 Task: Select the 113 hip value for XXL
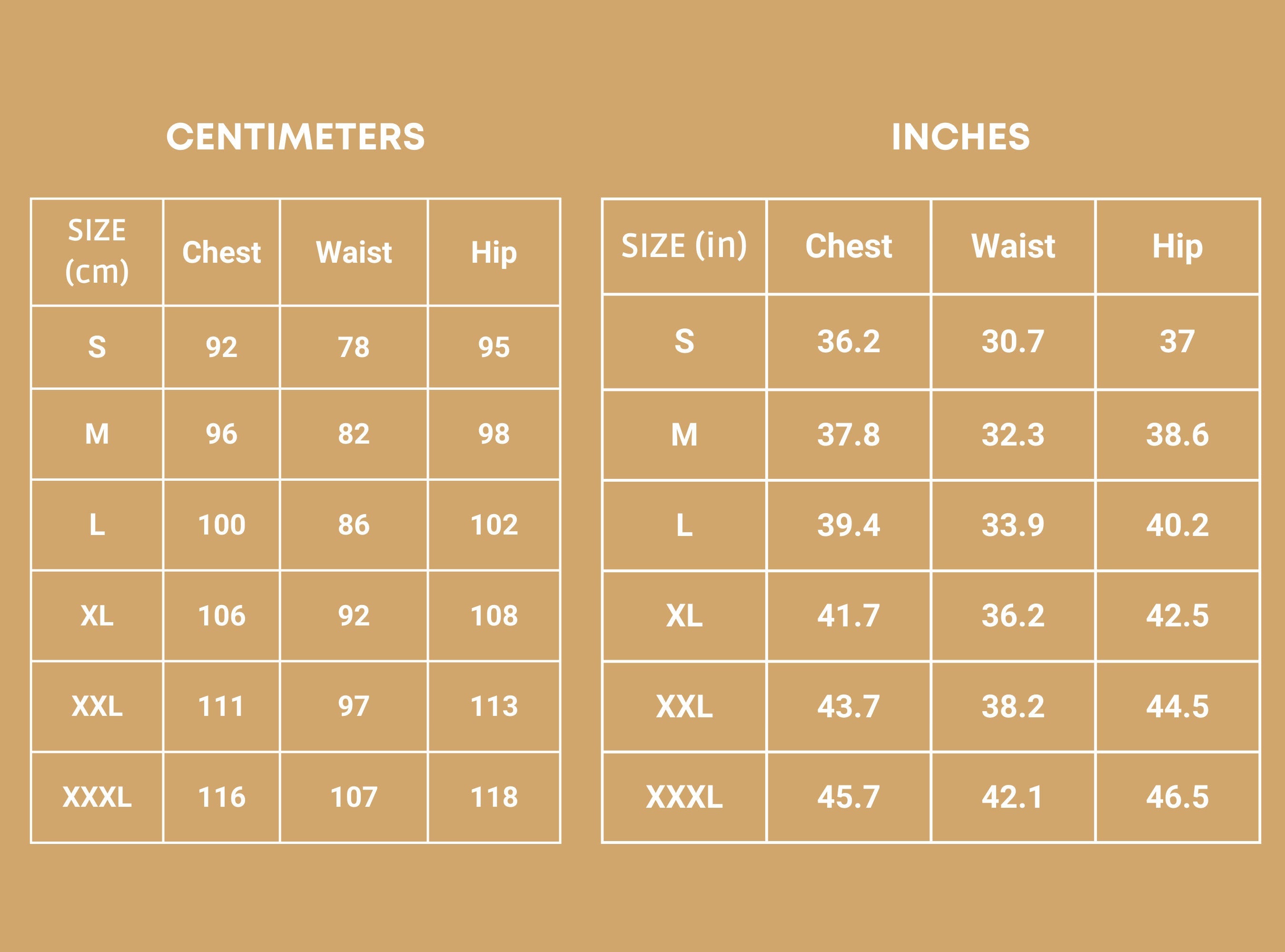494,706
